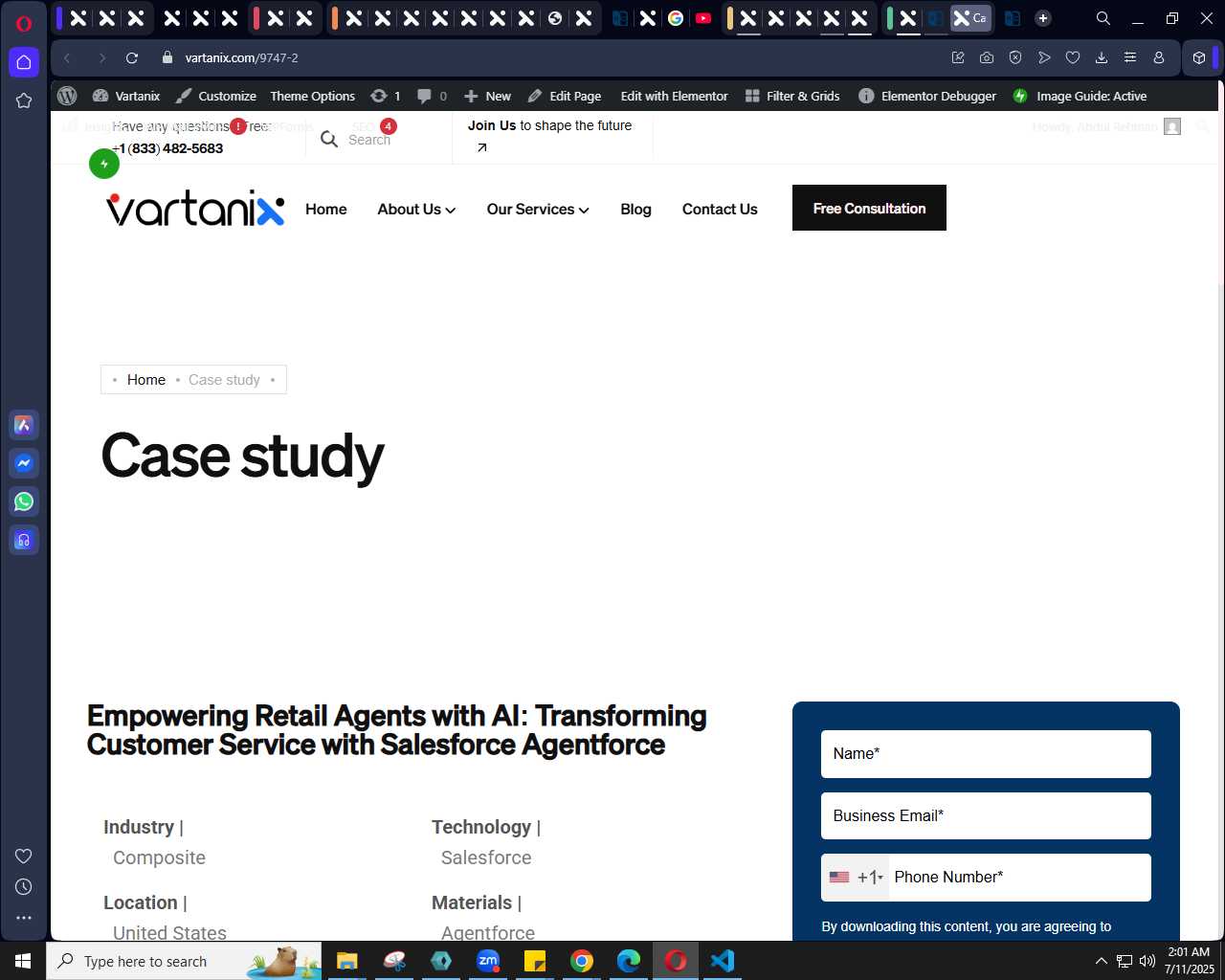Open Filter & Grids menu

792,96
